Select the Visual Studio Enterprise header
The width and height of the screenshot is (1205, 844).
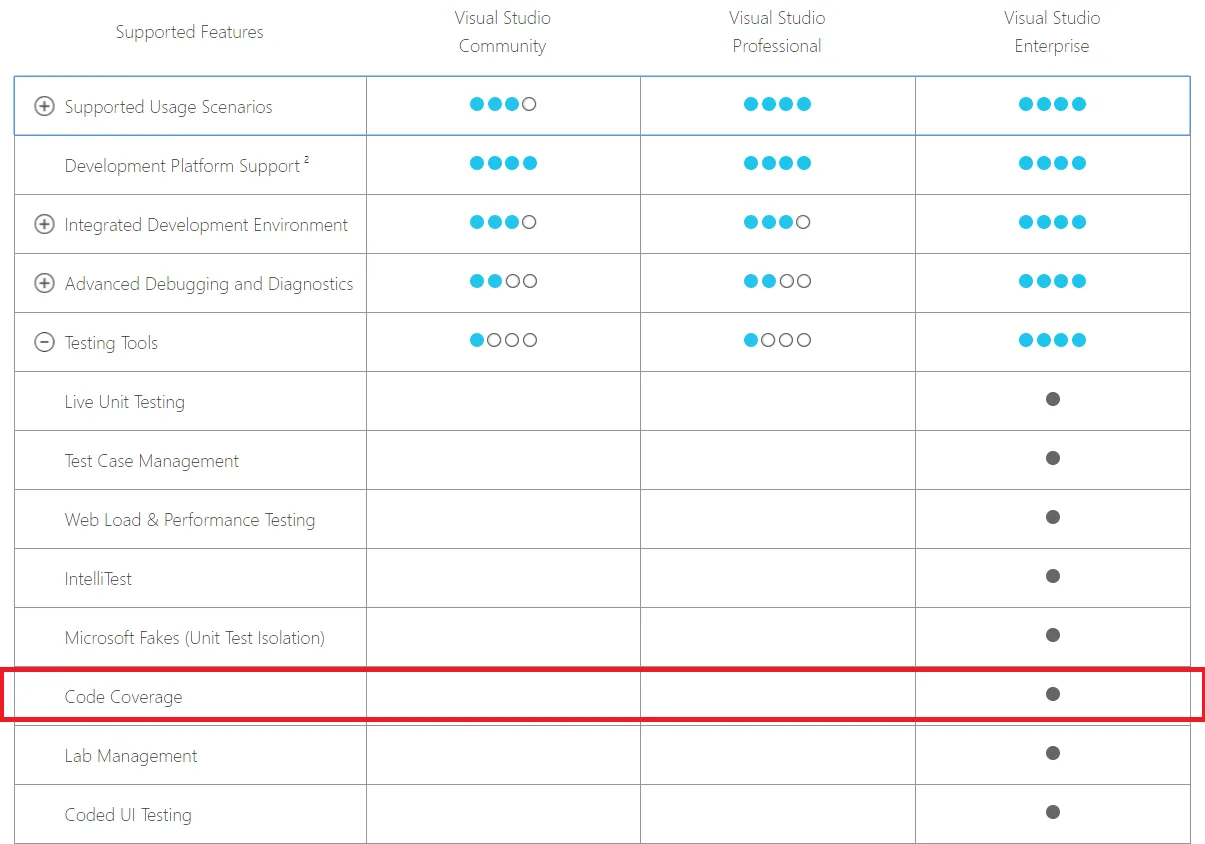click(1052, 32)
